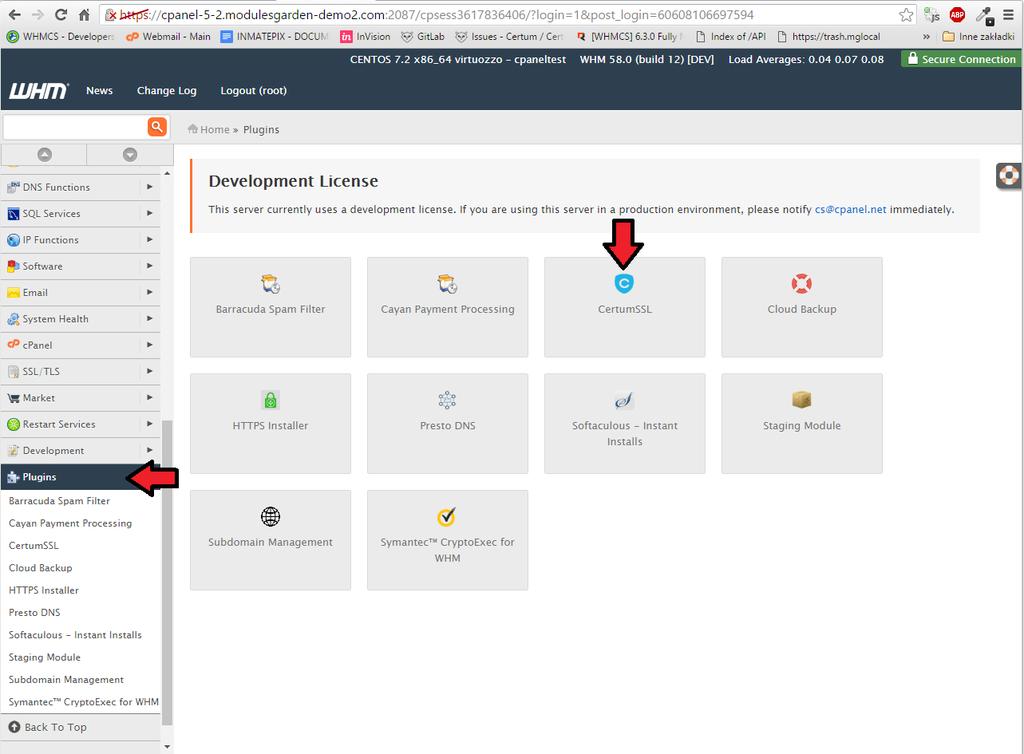Open Staging Module in the sidebar list
Image resolution: width=1024 pixels, height=754 pixels.
(x=44, y=657)
